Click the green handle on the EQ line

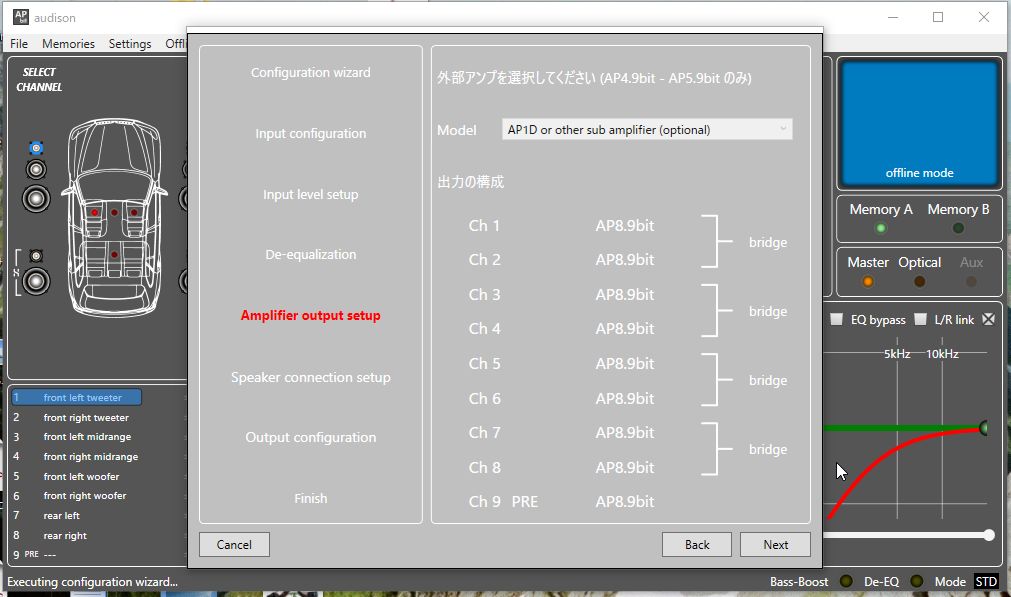click(984, 427)
